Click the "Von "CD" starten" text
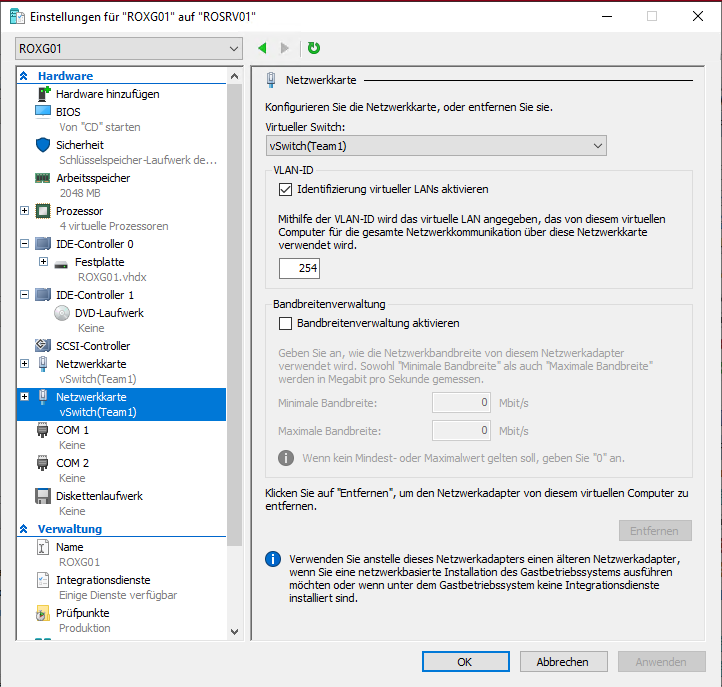This screenshot has width=722, height=687. click(100, 127)
